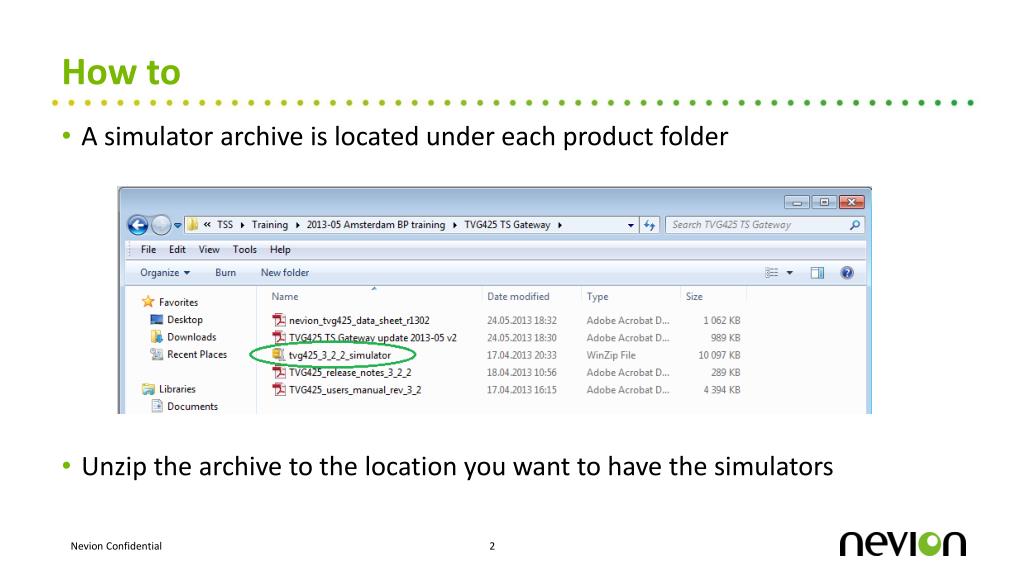1024x576 pixels.
Task: Select Downloads in navigation pane
Action: [x=191, y=337]
